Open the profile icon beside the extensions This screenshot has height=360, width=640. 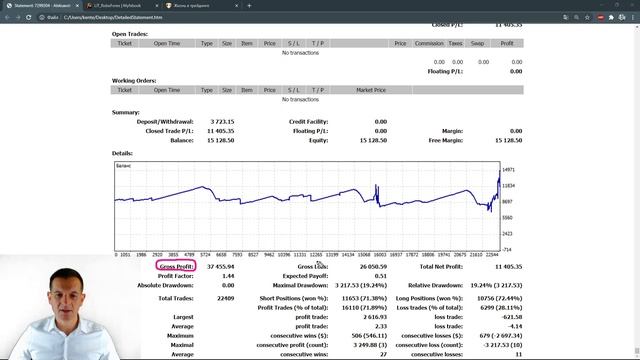tap(622, 18)
